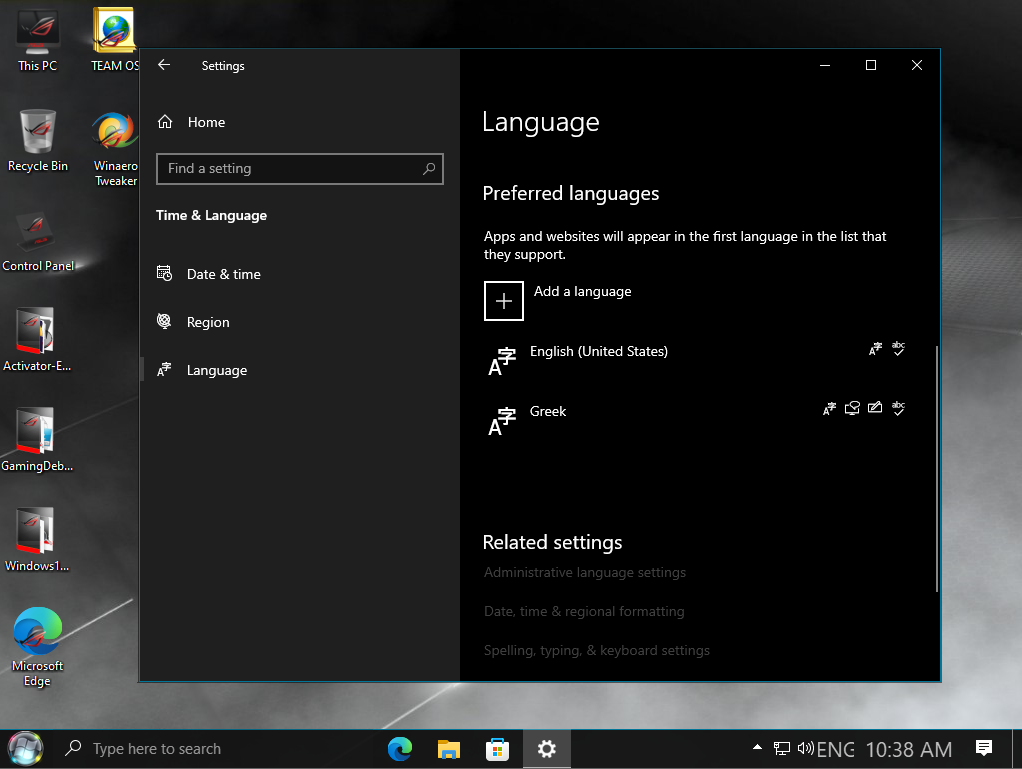Image resolution: width=1022 pixels, height=769 pixels.
Task: Click the Region globe icon
Action: tap(164, 321)
